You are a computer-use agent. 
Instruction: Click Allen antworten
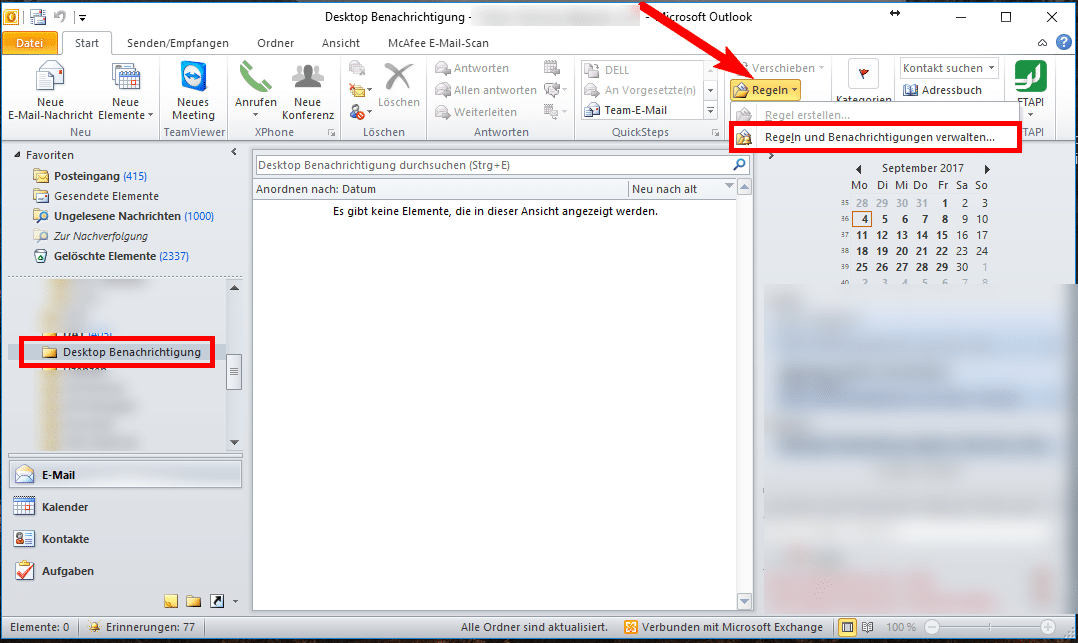(486, 90)
